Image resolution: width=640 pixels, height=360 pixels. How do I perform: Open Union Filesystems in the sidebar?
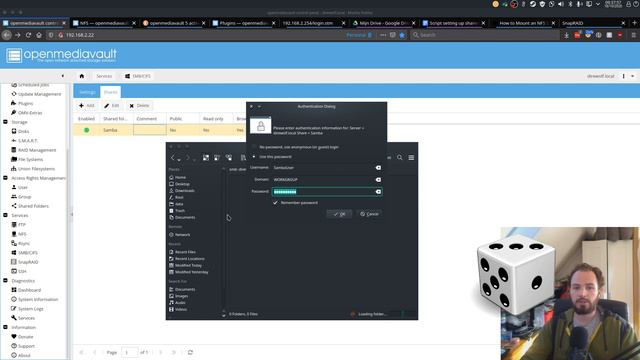coord(36,169)
